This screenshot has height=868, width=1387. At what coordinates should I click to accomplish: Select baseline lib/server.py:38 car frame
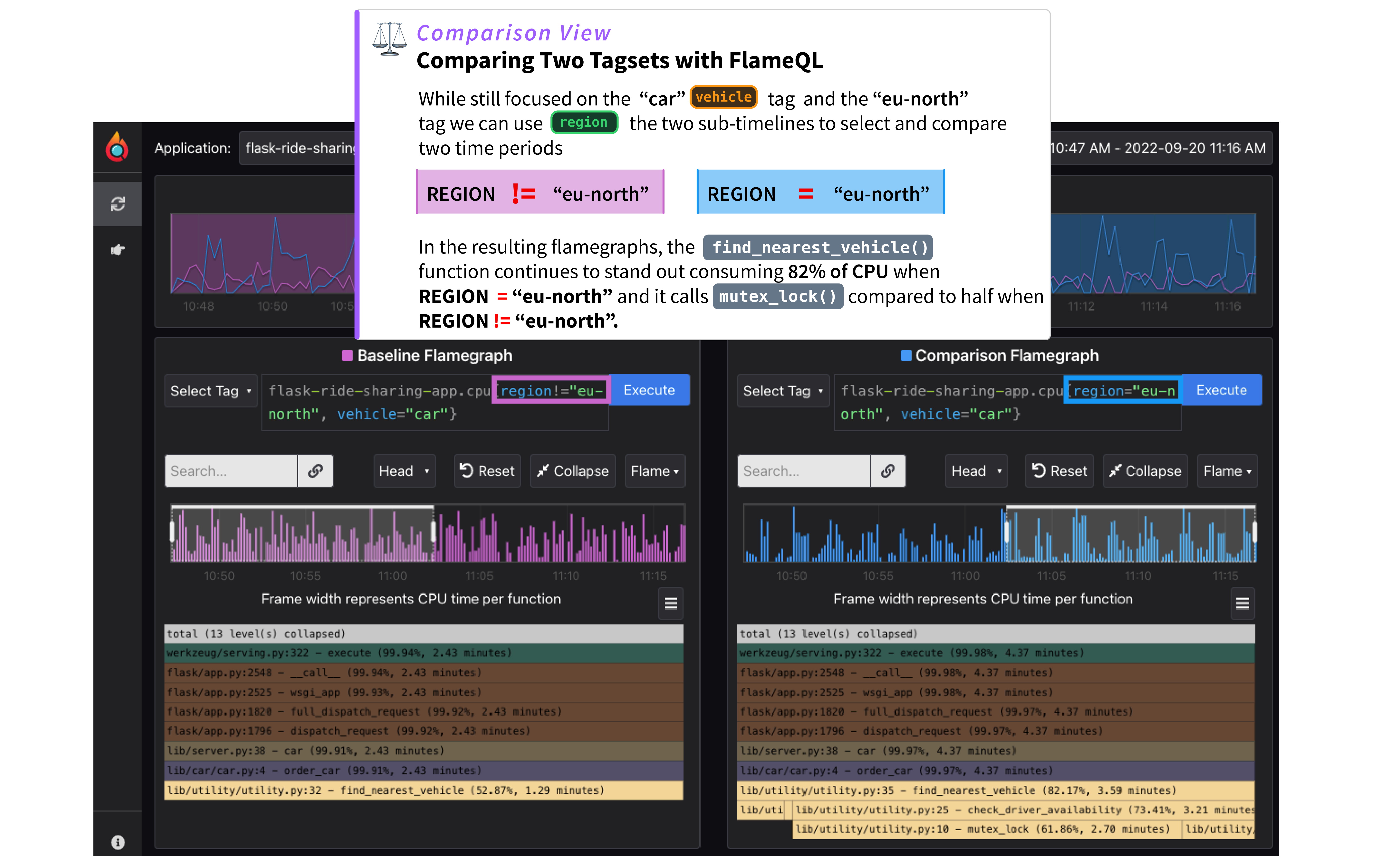424,751
